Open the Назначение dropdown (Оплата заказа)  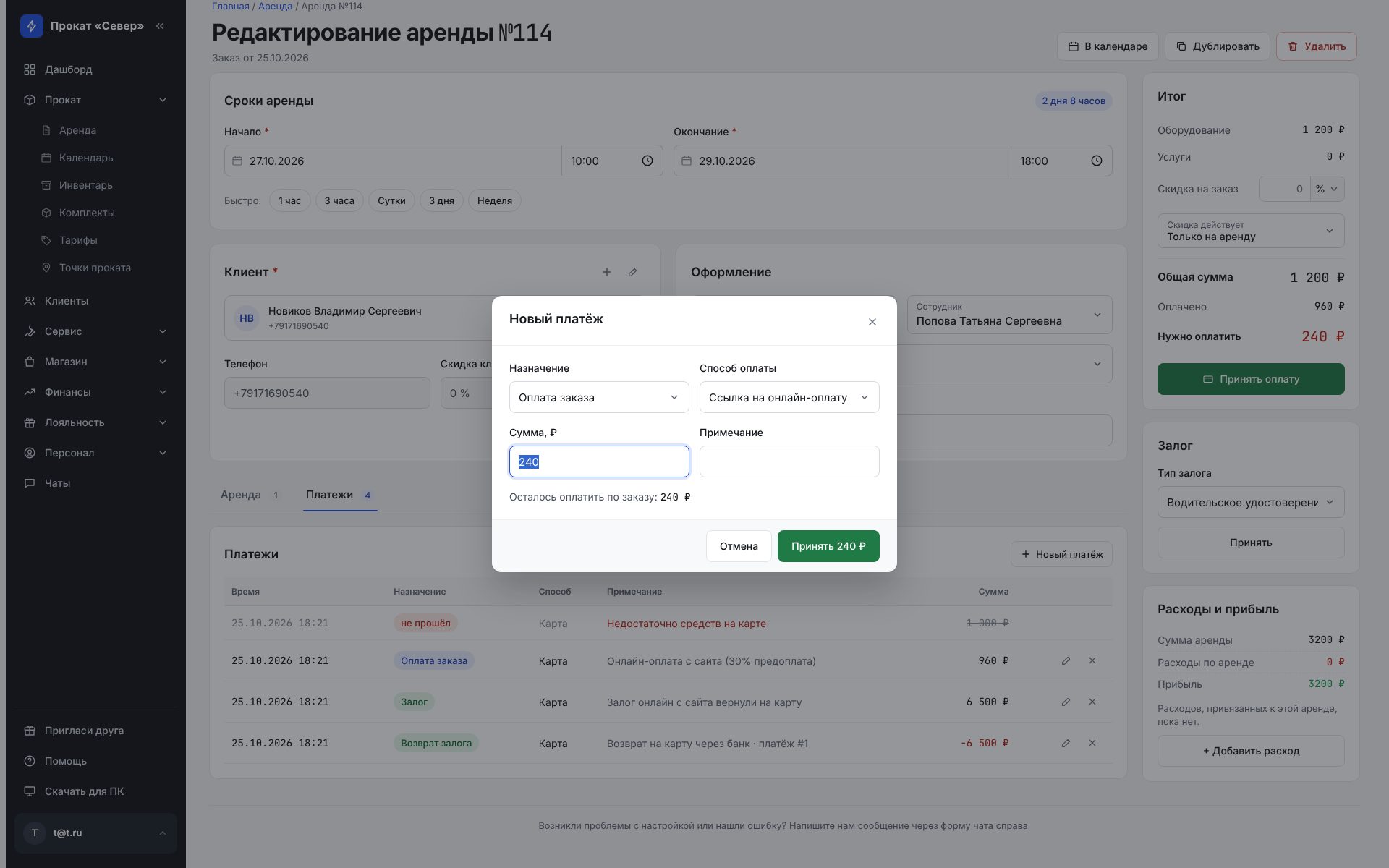[599, 397]
